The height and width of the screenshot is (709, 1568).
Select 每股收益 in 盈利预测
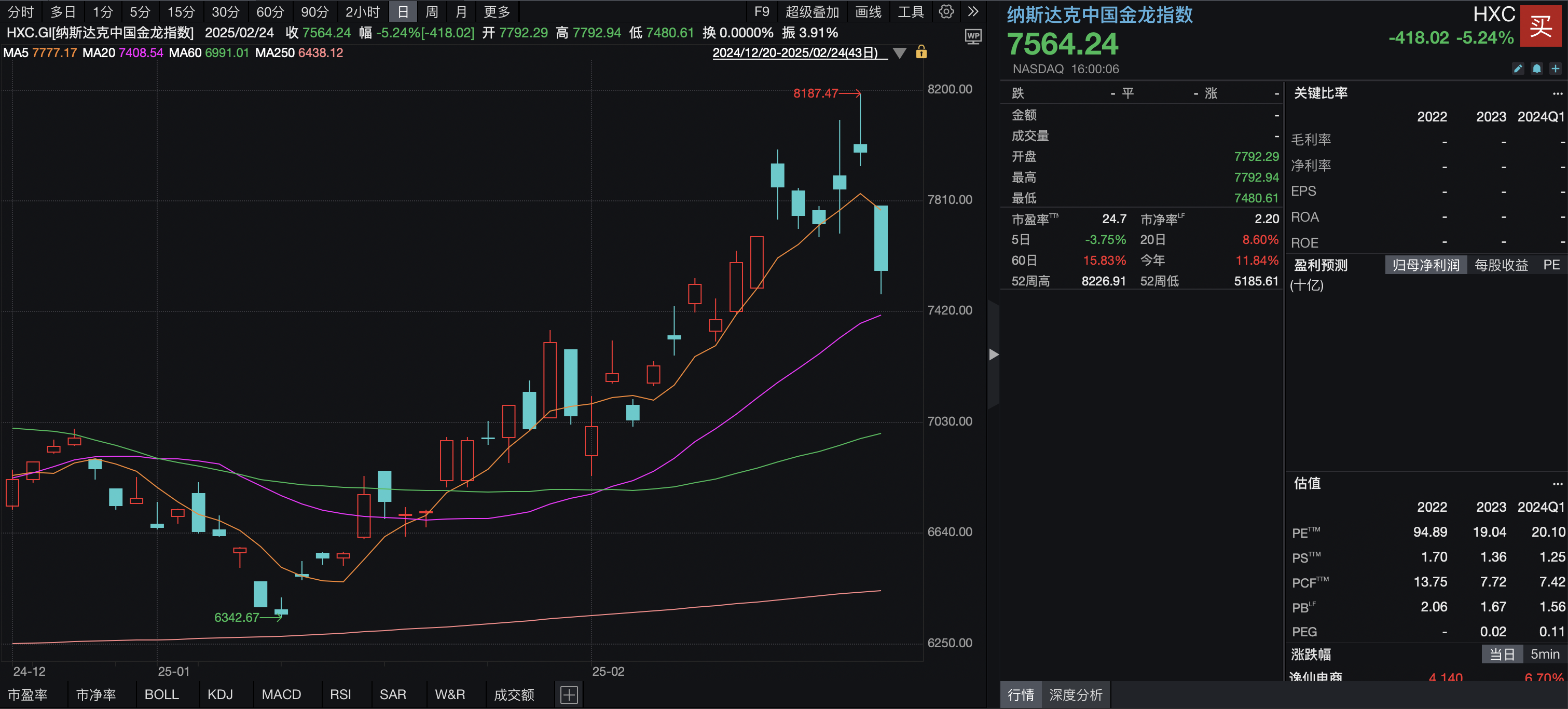1501,265
